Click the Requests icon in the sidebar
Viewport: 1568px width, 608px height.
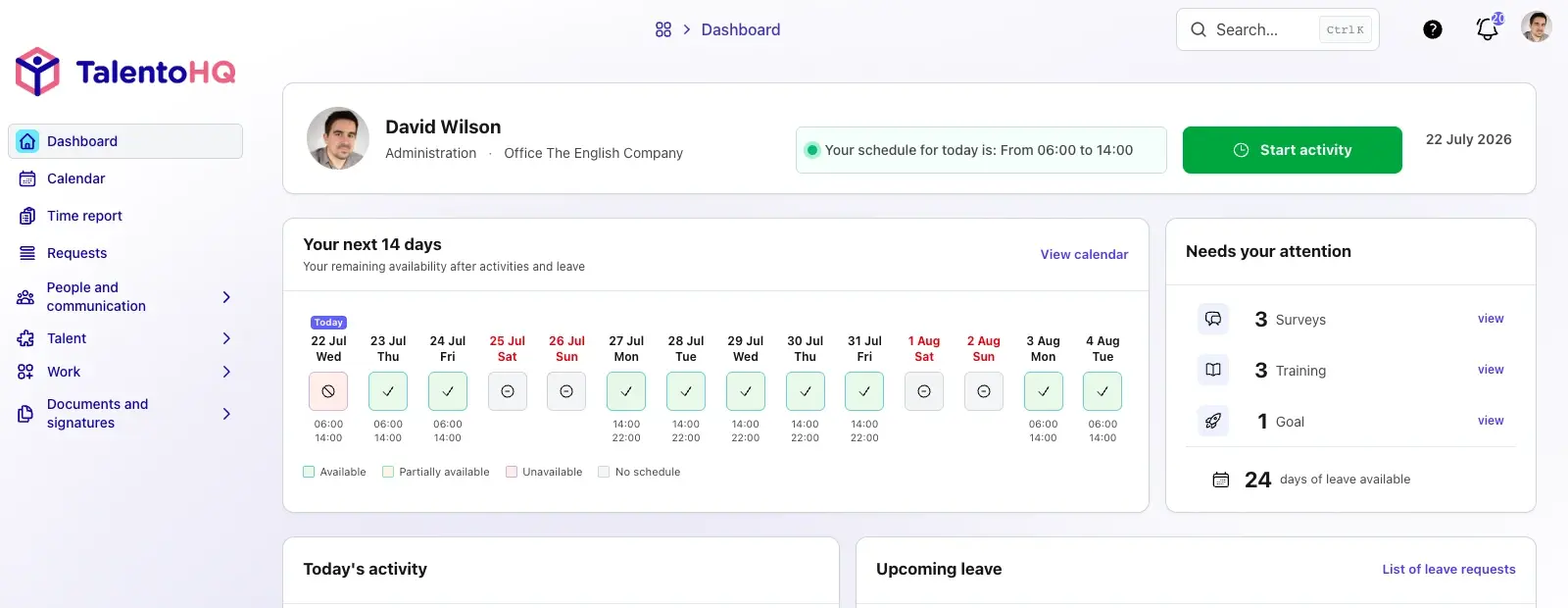(x=27, y=253)
